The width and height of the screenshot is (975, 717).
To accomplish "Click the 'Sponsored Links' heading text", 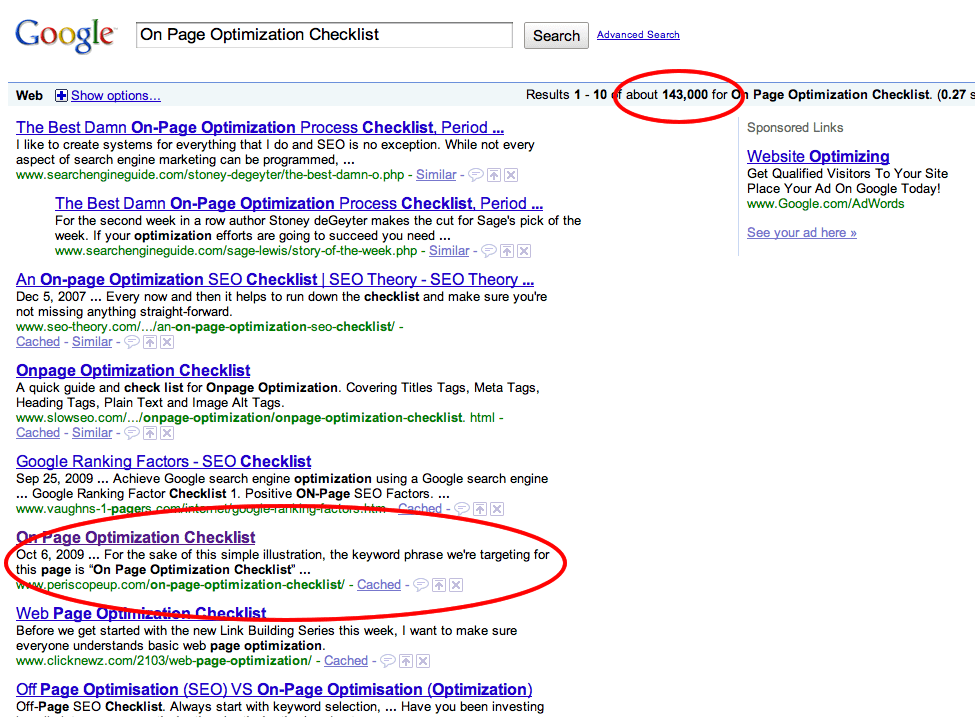I will pos(795,127).
